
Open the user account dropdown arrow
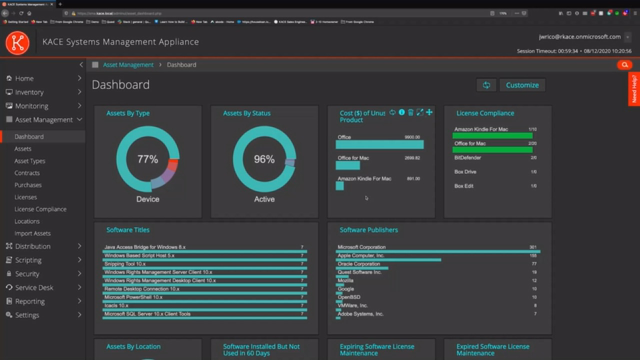(628, 37)
